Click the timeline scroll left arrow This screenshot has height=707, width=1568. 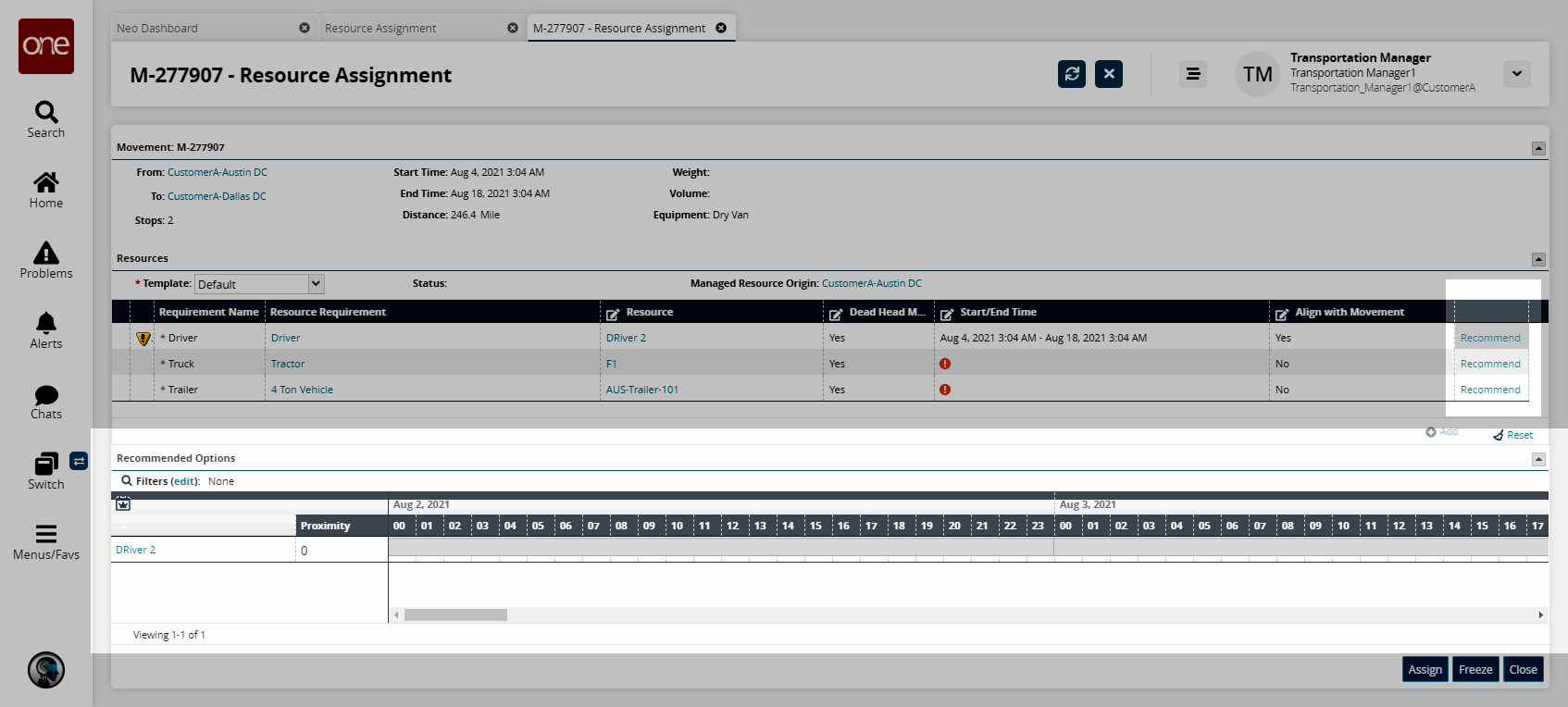(x=396, y=614)
